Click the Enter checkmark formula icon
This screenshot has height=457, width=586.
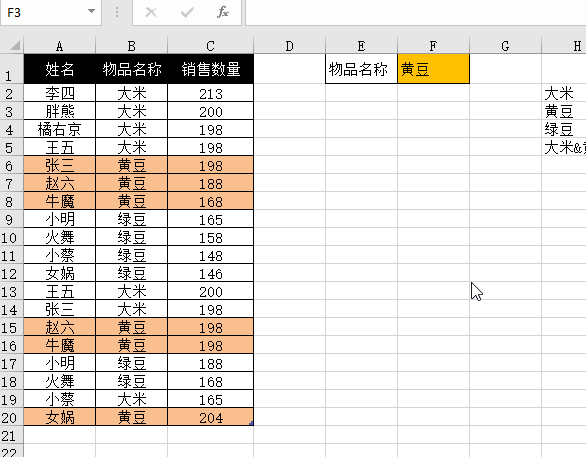[187, 12]
